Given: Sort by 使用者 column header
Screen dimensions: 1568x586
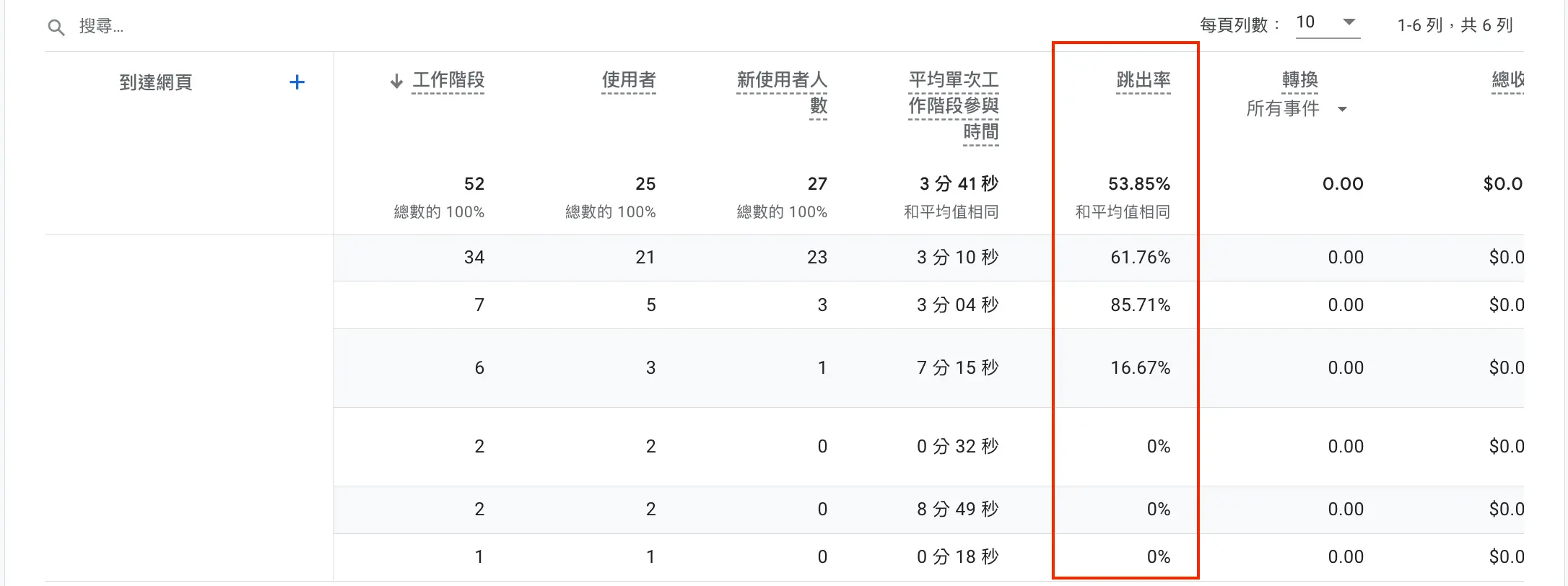Looking at the screenshot, I should coord(629,80).
